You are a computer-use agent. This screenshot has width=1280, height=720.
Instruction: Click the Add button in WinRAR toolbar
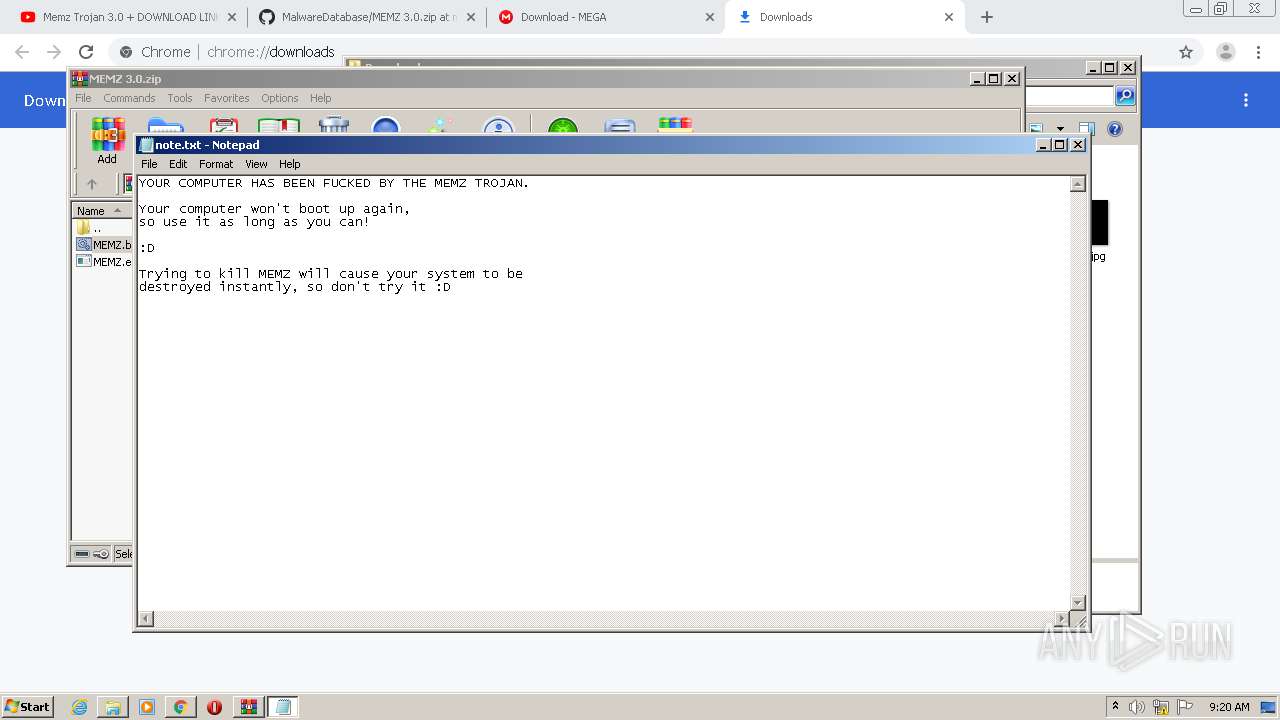(x=107, y=142)
